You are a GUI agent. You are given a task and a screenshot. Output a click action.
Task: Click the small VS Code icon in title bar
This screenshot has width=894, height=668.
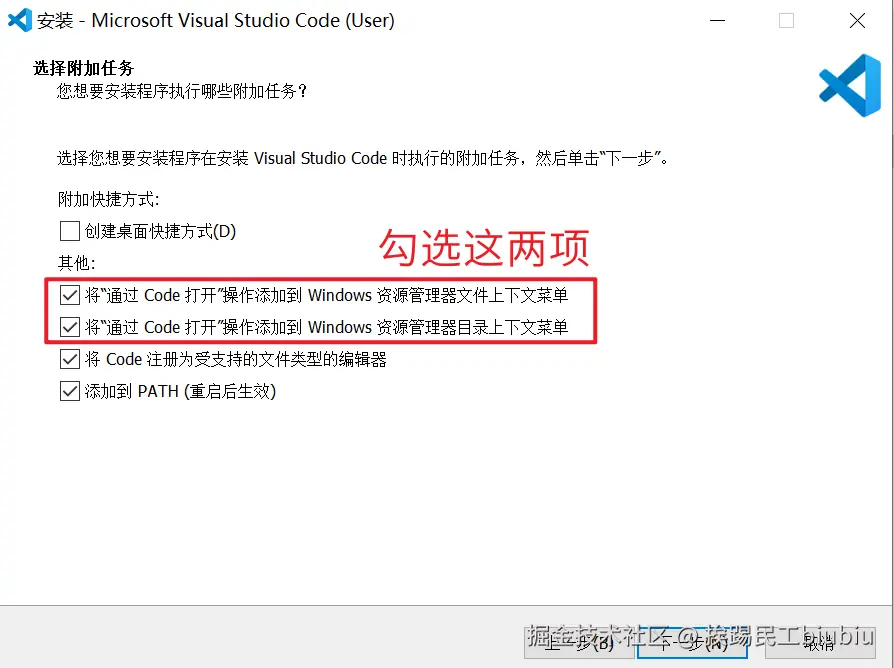(20, 20)
